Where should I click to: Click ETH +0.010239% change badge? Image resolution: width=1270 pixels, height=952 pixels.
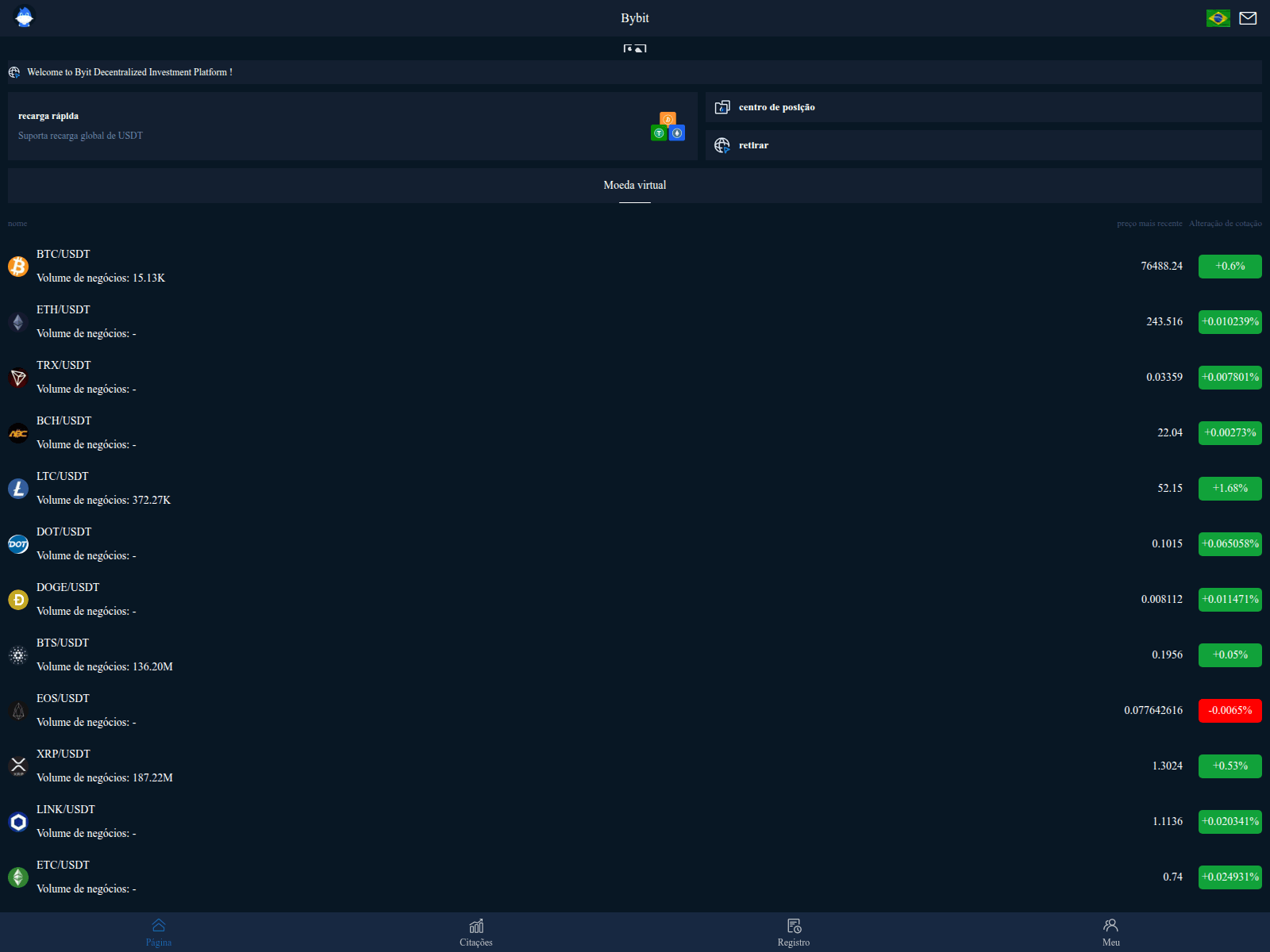click(x=1230, y=322)
